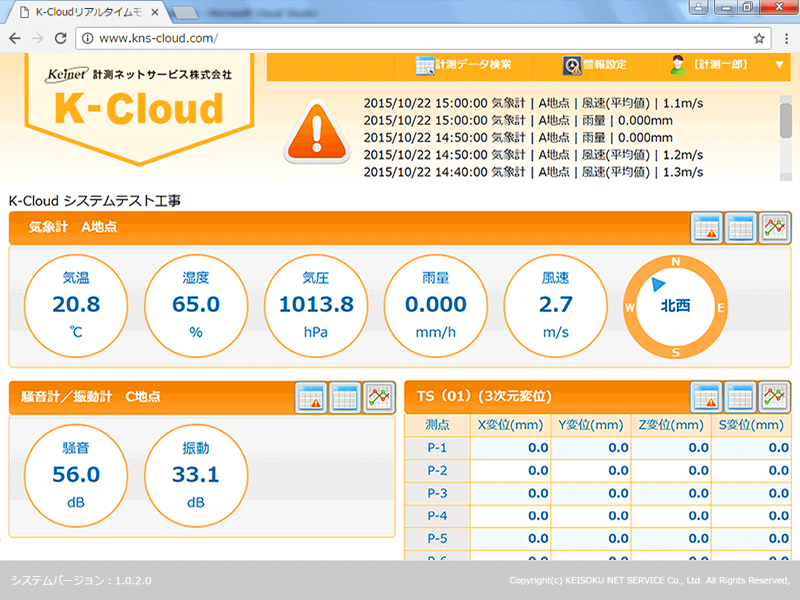Open data table for TS (01) panel
Screen dimensions: 800x600
pyautogui.click(x=741, y=396)
